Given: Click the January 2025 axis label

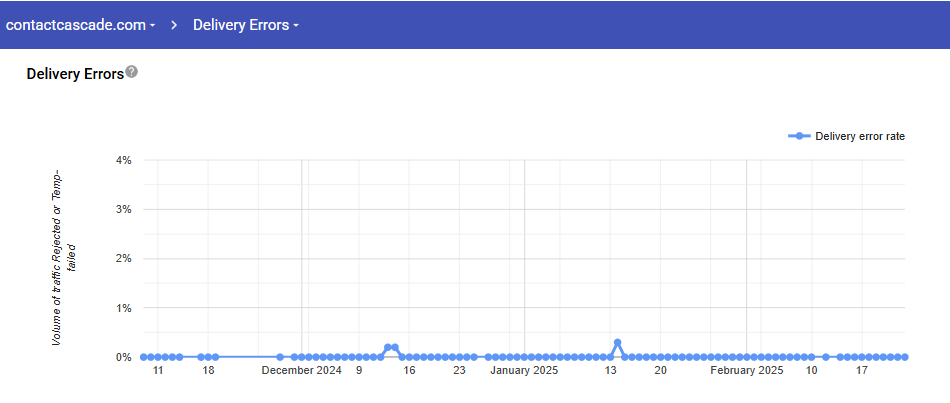Looking at the screenshot, I should tap(524, 371).
